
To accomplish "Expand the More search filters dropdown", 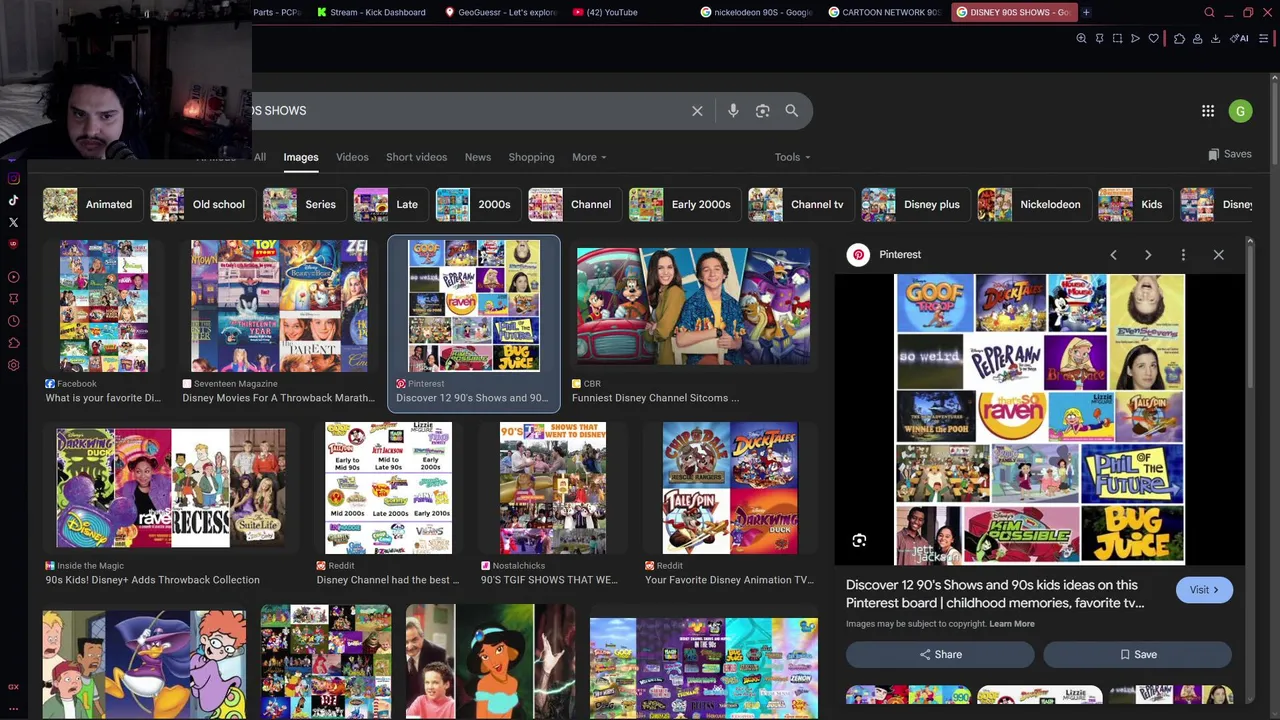I will 589,157.
